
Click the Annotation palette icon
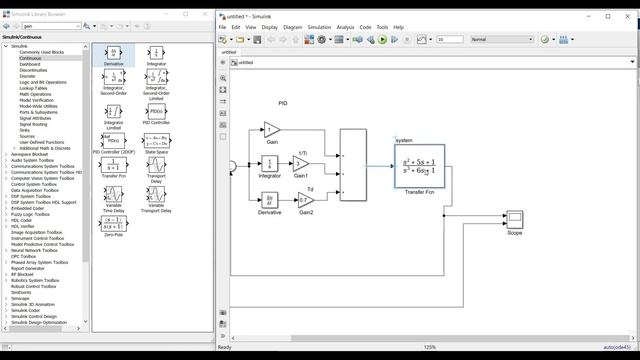(x=223, y=113)
